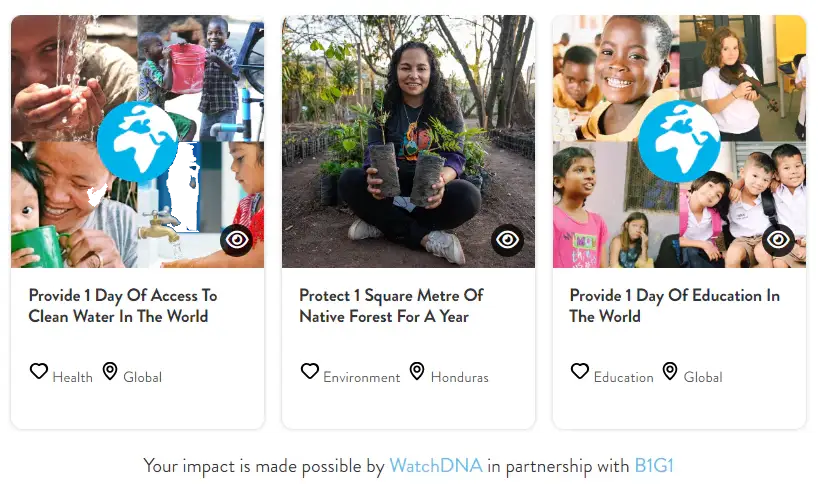Click the globe icon on the Education card

(679, 141)
